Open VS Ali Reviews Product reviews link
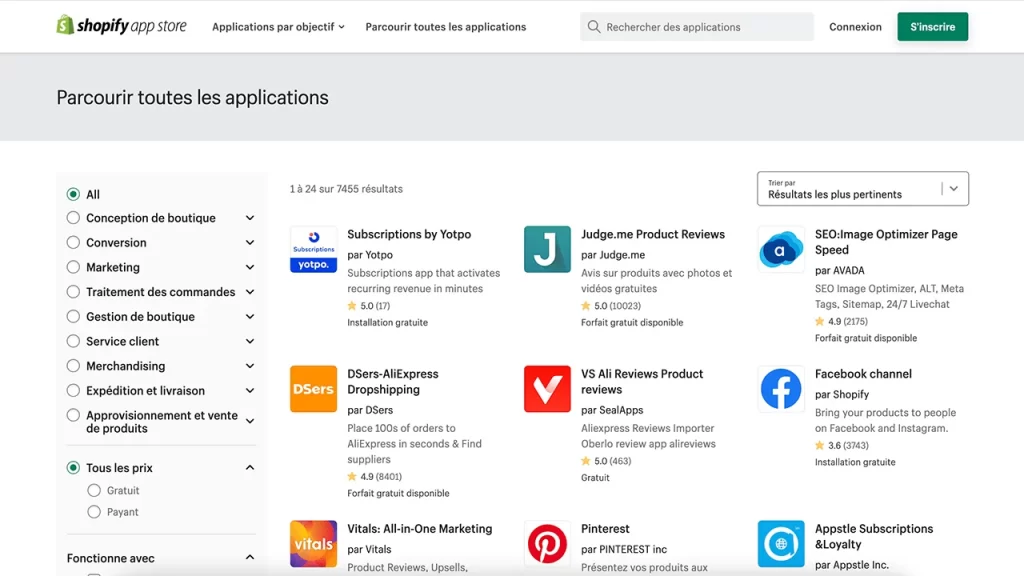Screen dimensions: 1024x576 click(x=642, y=381)
